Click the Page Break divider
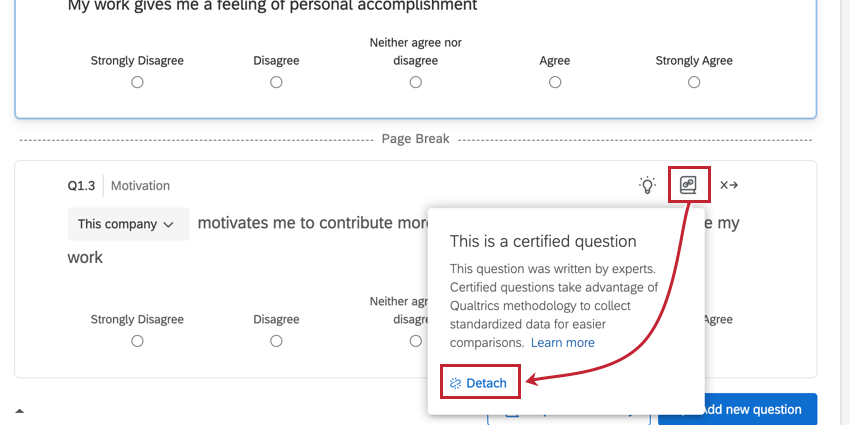Screen dimensions: 850x425 pos(415,139)
